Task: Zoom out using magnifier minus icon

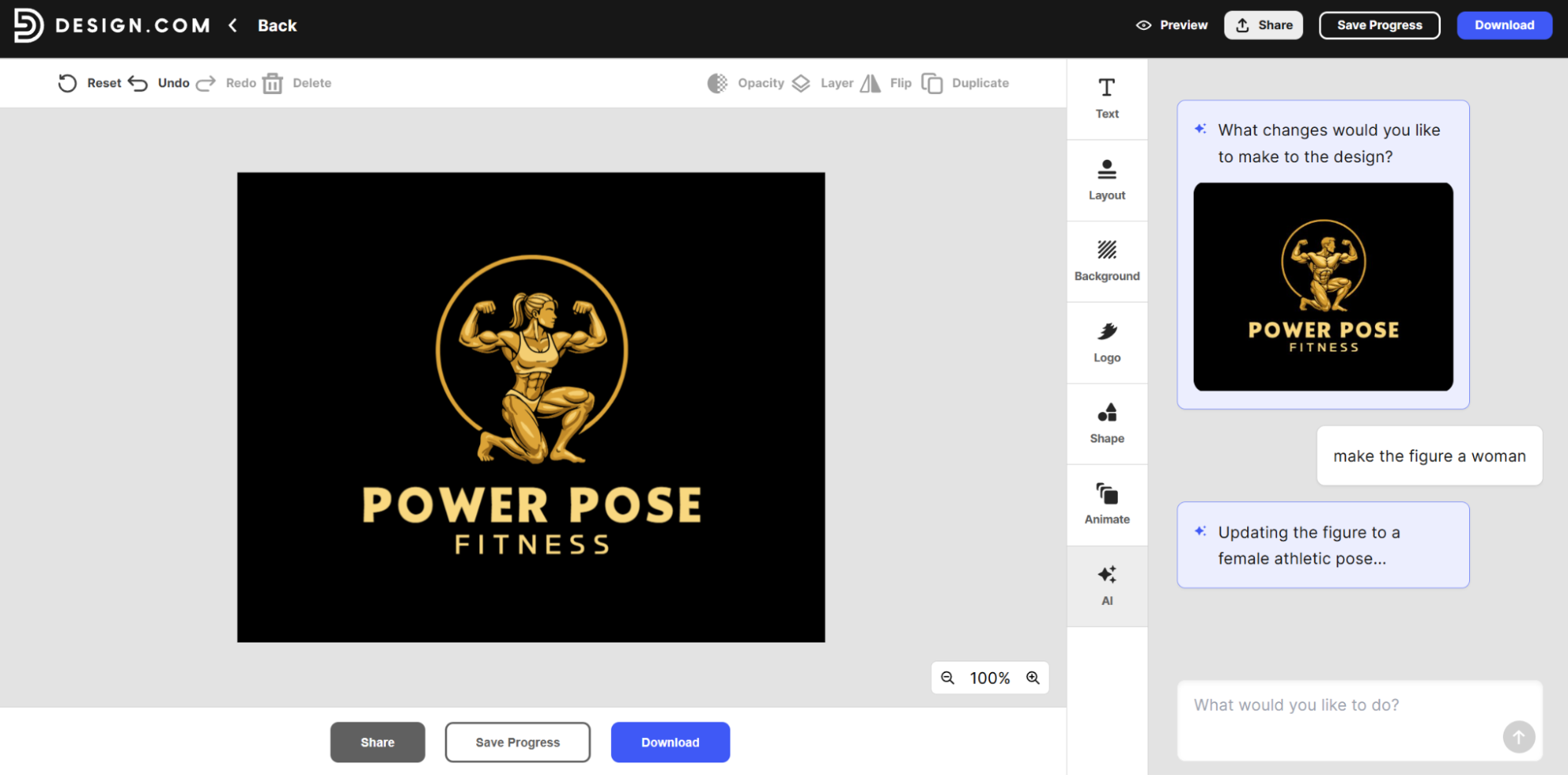Action: tap(948, 678)
